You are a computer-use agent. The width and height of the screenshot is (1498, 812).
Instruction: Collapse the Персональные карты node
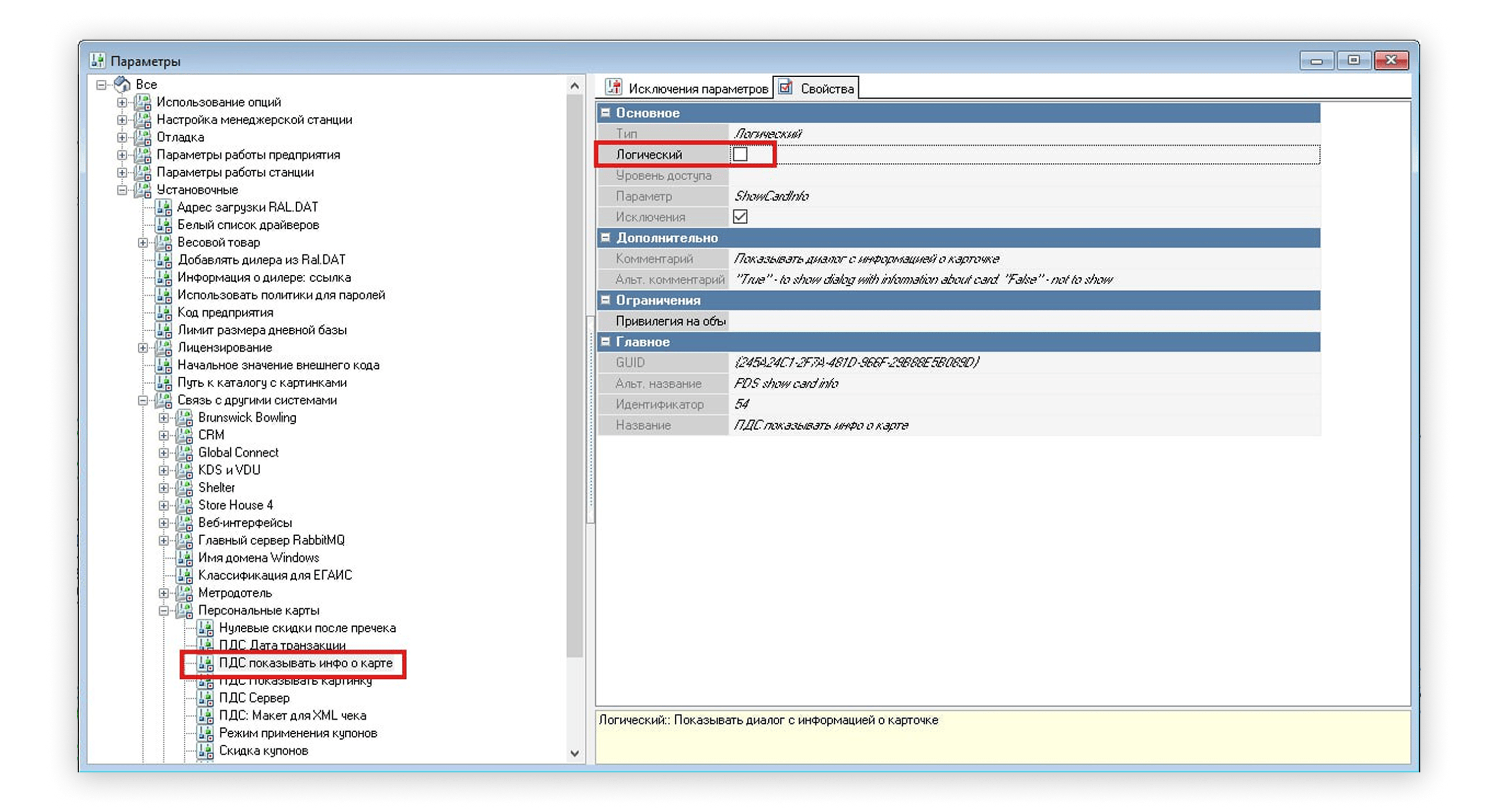[164, 610]
